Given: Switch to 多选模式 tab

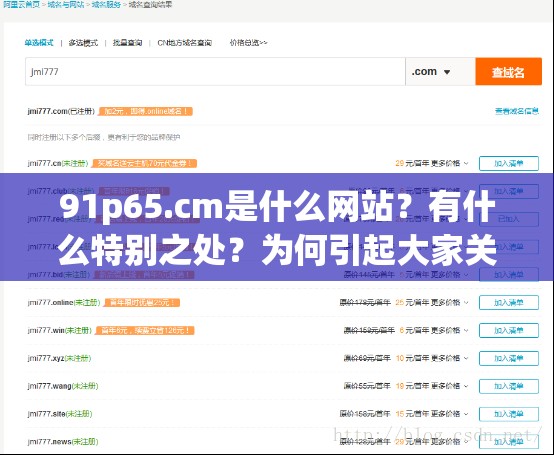Looking at the screenshot, I should [83, 43].
